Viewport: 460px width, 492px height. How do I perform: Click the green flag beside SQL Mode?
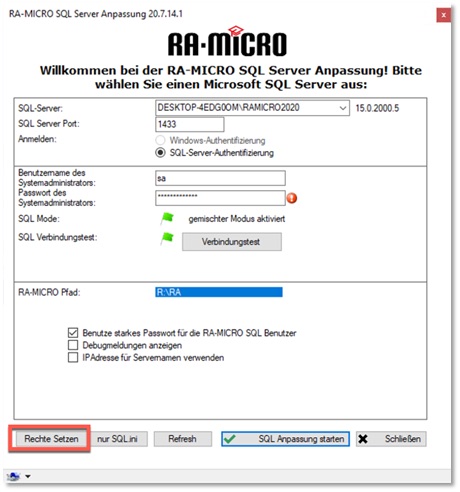click(x=167, y=219)
